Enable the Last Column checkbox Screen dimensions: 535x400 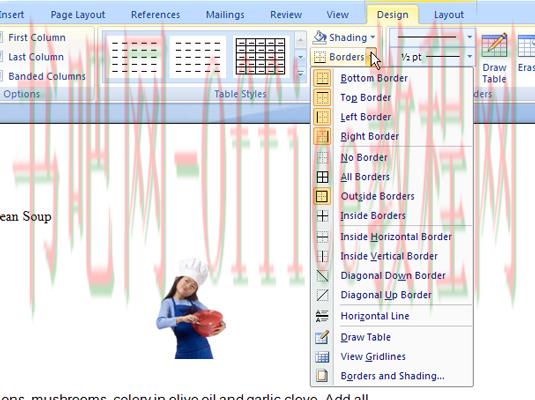pos(1,57)
